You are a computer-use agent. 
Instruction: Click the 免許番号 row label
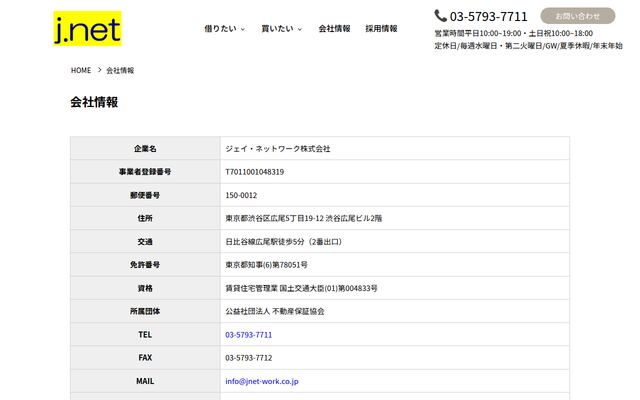coord(145,265)
